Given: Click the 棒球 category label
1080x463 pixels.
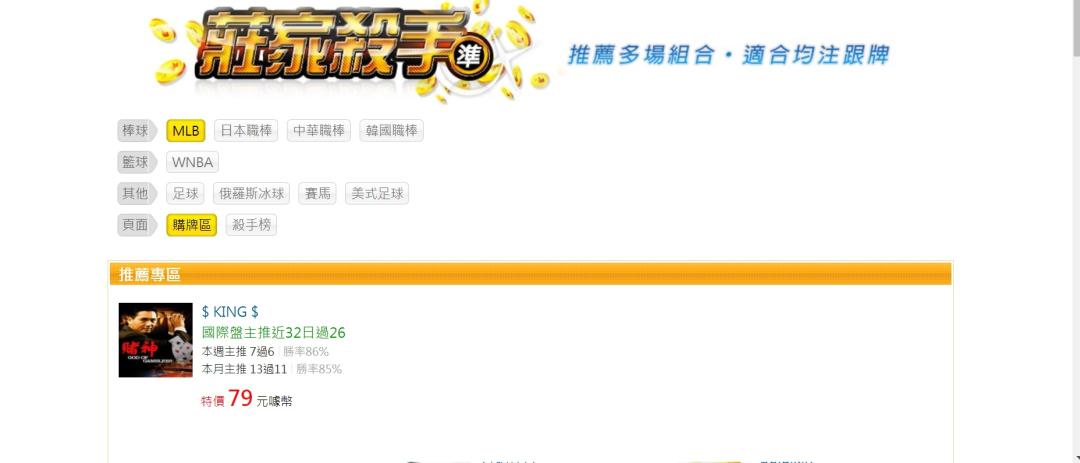Looking at the screenshot, I should pos(137,131).
